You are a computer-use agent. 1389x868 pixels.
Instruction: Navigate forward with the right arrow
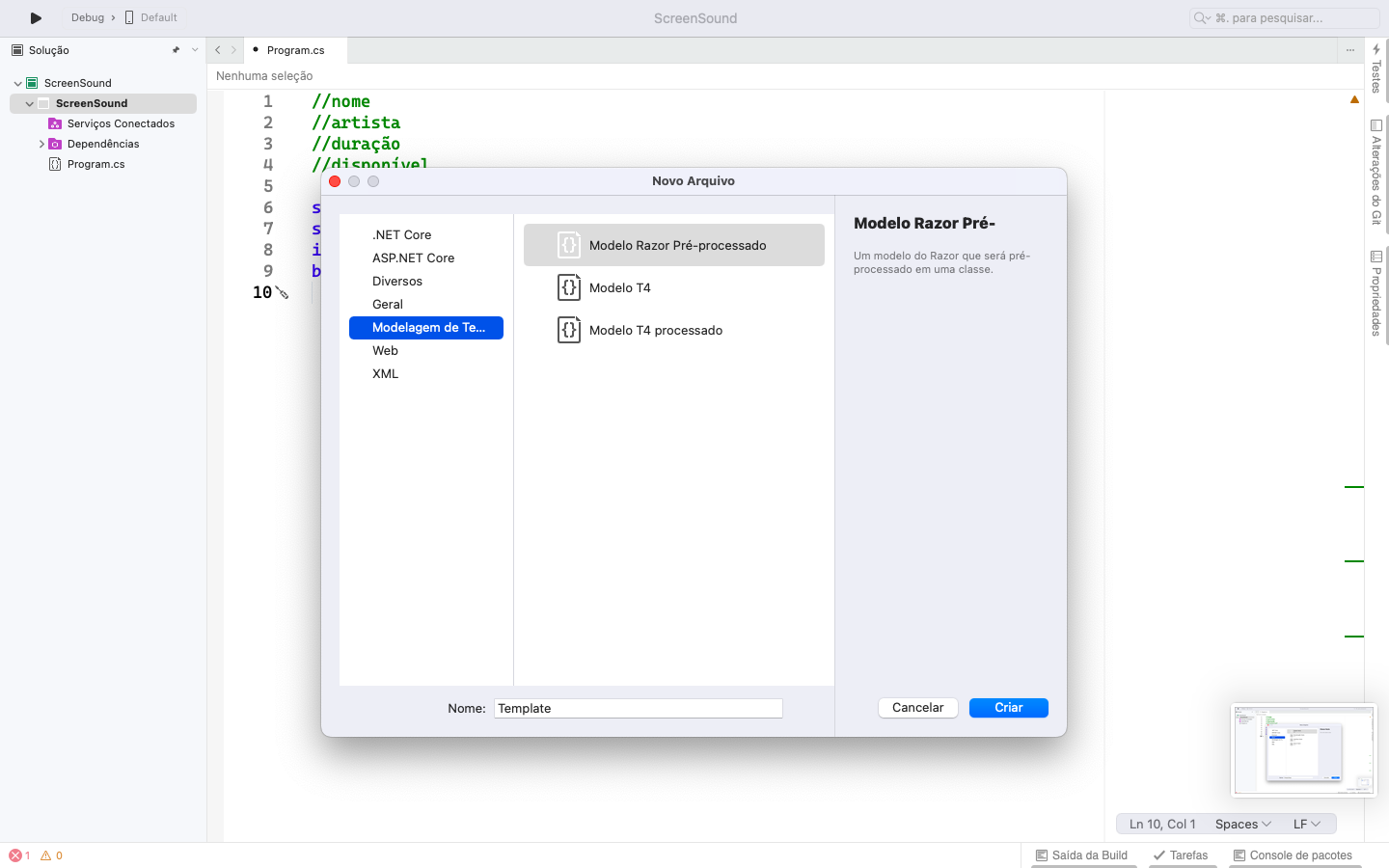point(233,50)
